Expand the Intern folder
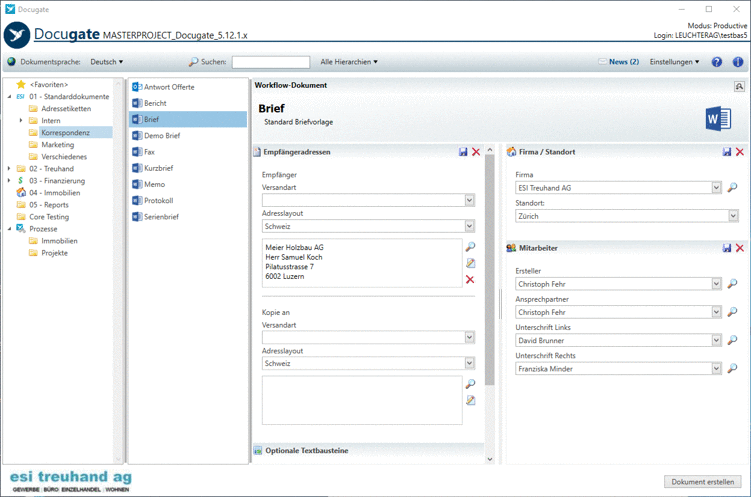The image size is (751, 497). point(21,120)
